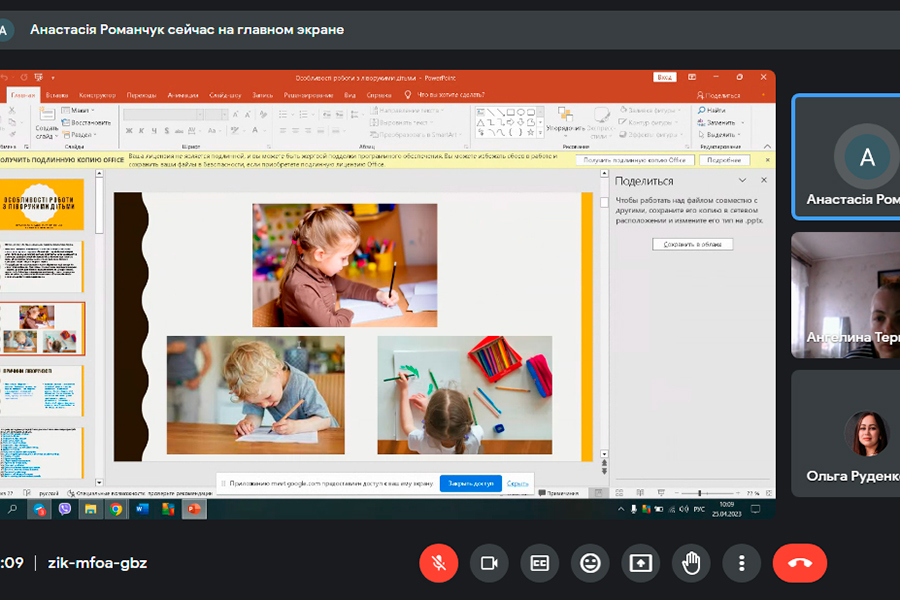This screenshot has height=600, width=900.
Task: Click the blue 'Закрыть доступ' stop-sharing button
Action: click(470, 483)
